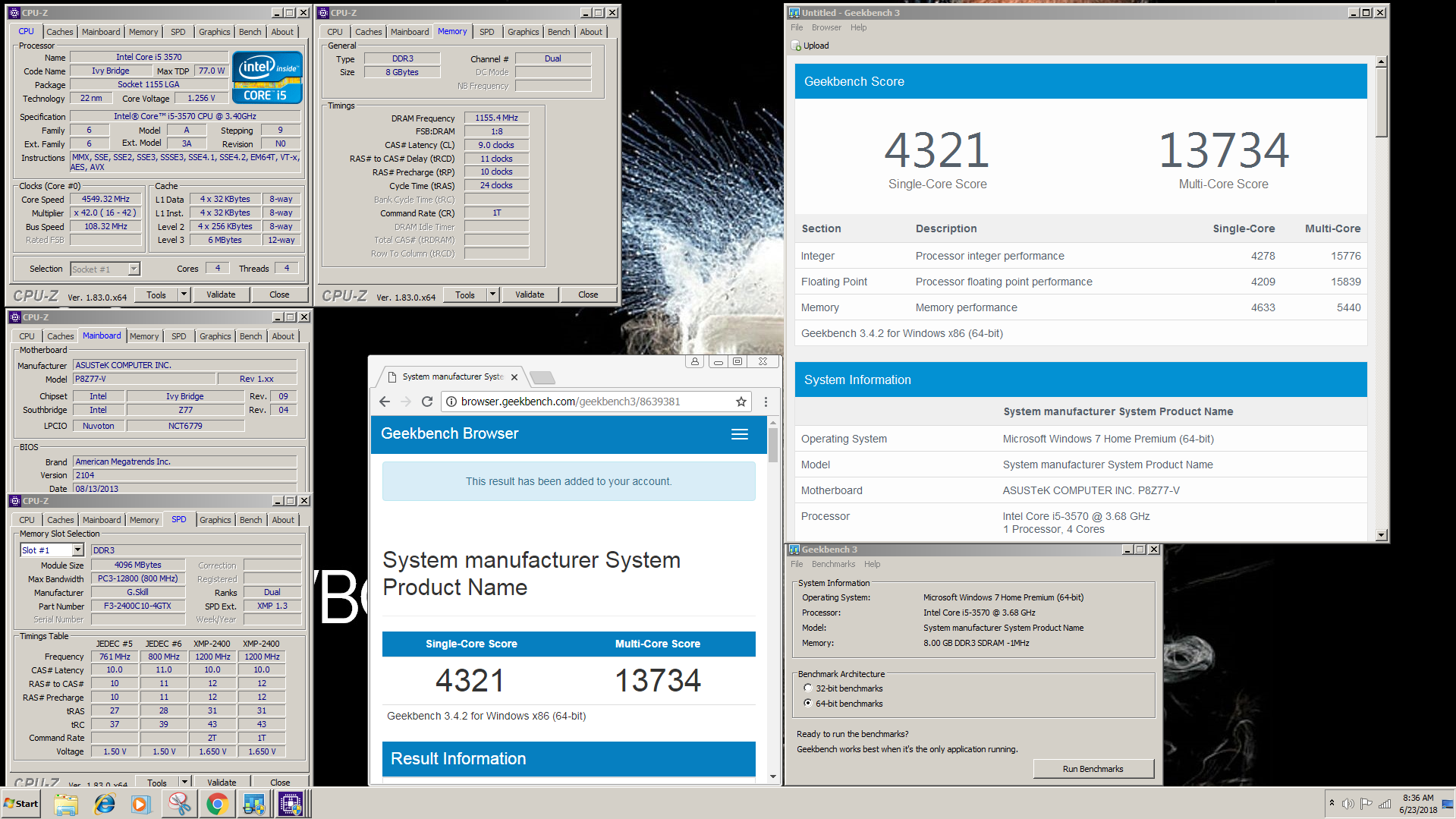This screenshot has width=1456, height=819.
Task: Open Windows Media Player taskbar icon
Action: coord(141,804)
